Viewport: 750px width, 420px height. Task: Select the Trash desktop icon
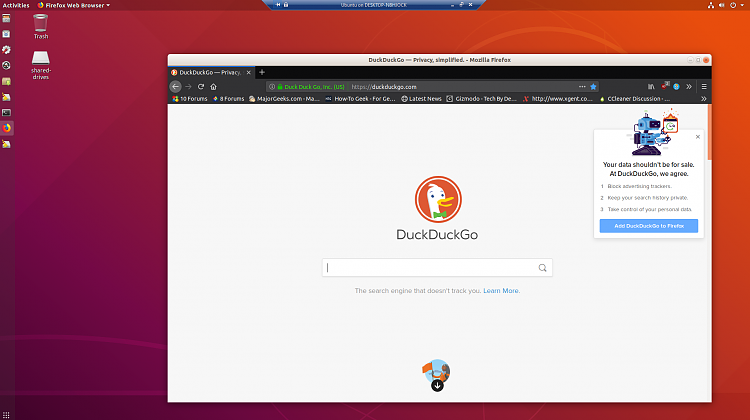41,27
